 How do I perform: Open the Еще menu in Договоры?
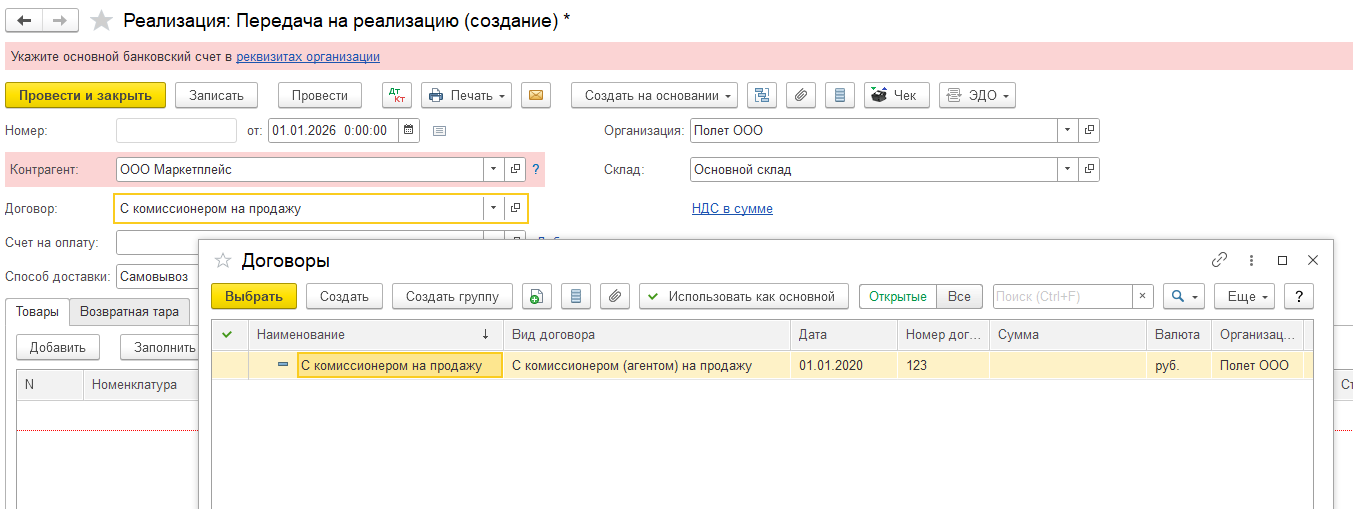[1243, 296]
